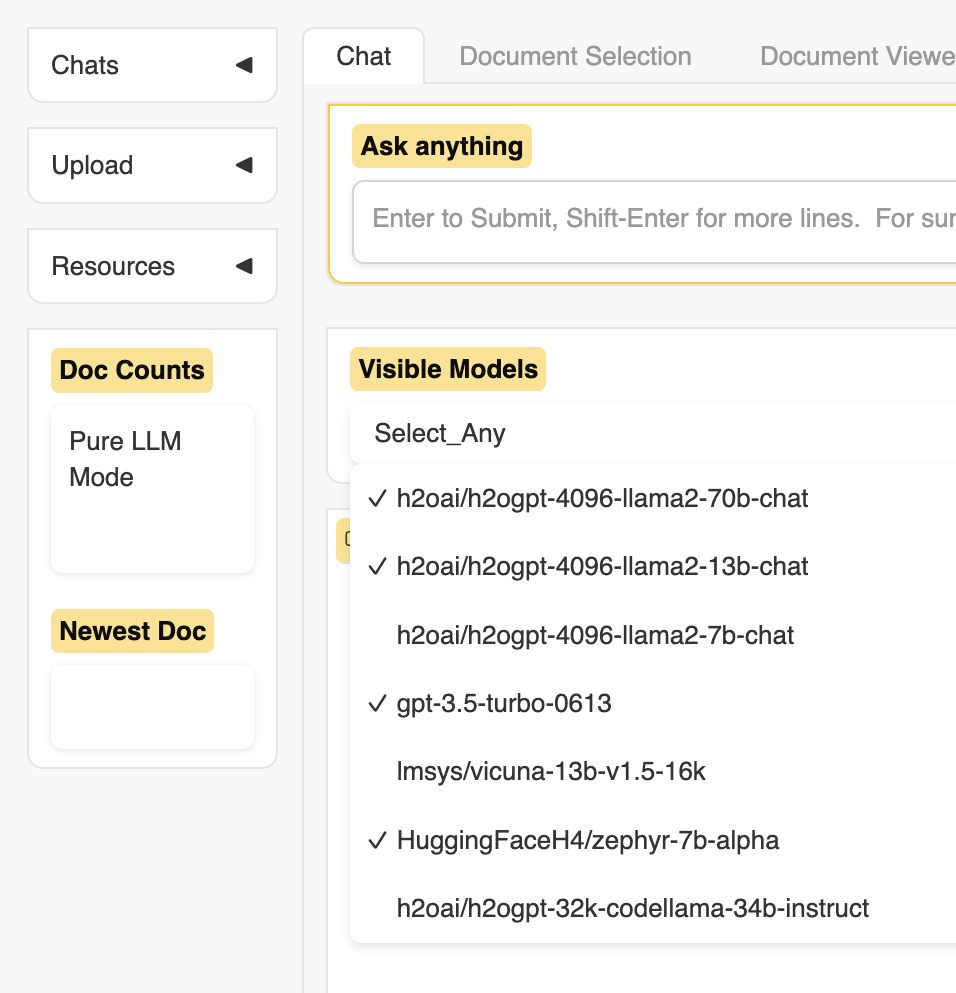Click the Newest Doc label
This screenshot has width=956, height=993.
tap(132, 631)
